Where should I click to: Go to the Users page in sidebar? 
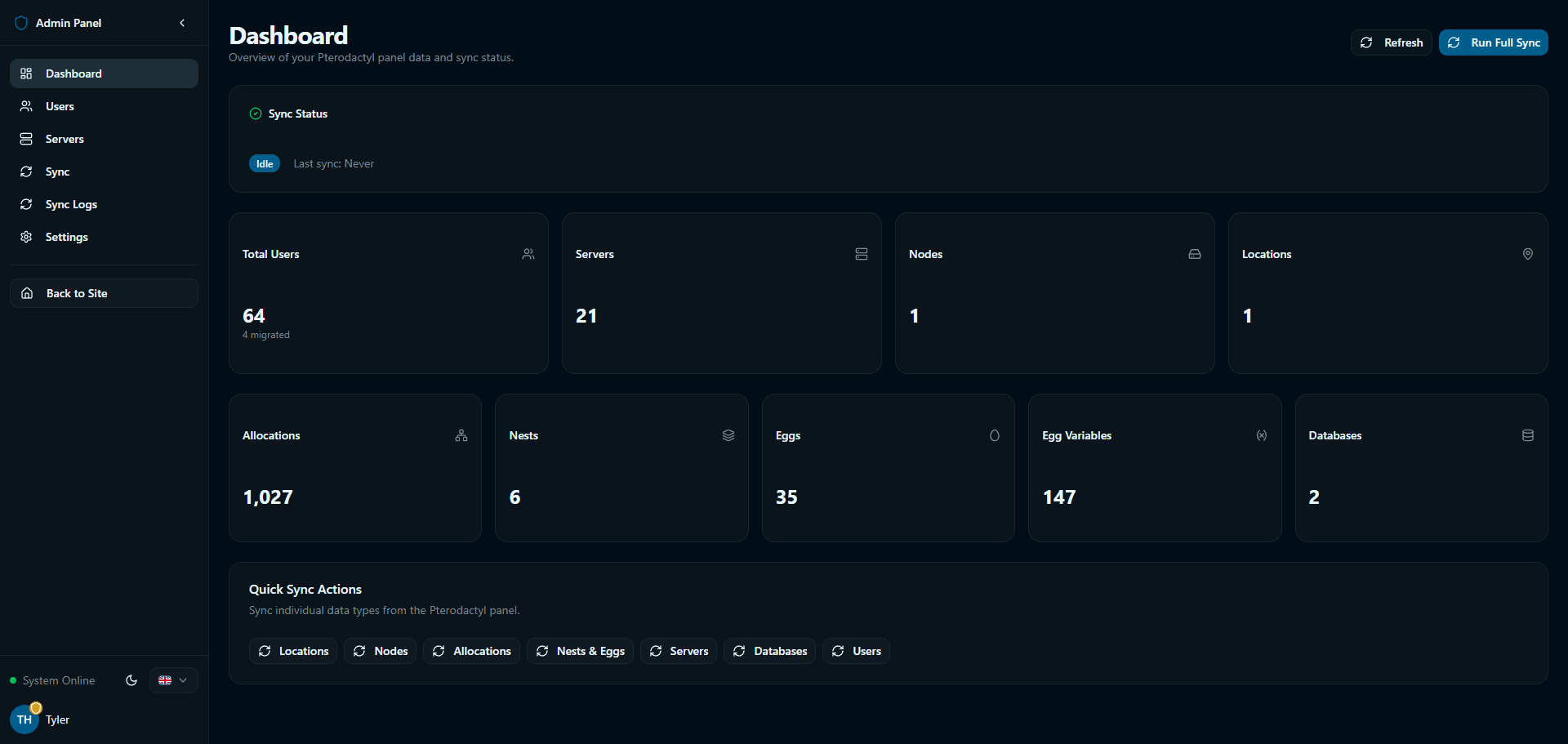(104, 106)
